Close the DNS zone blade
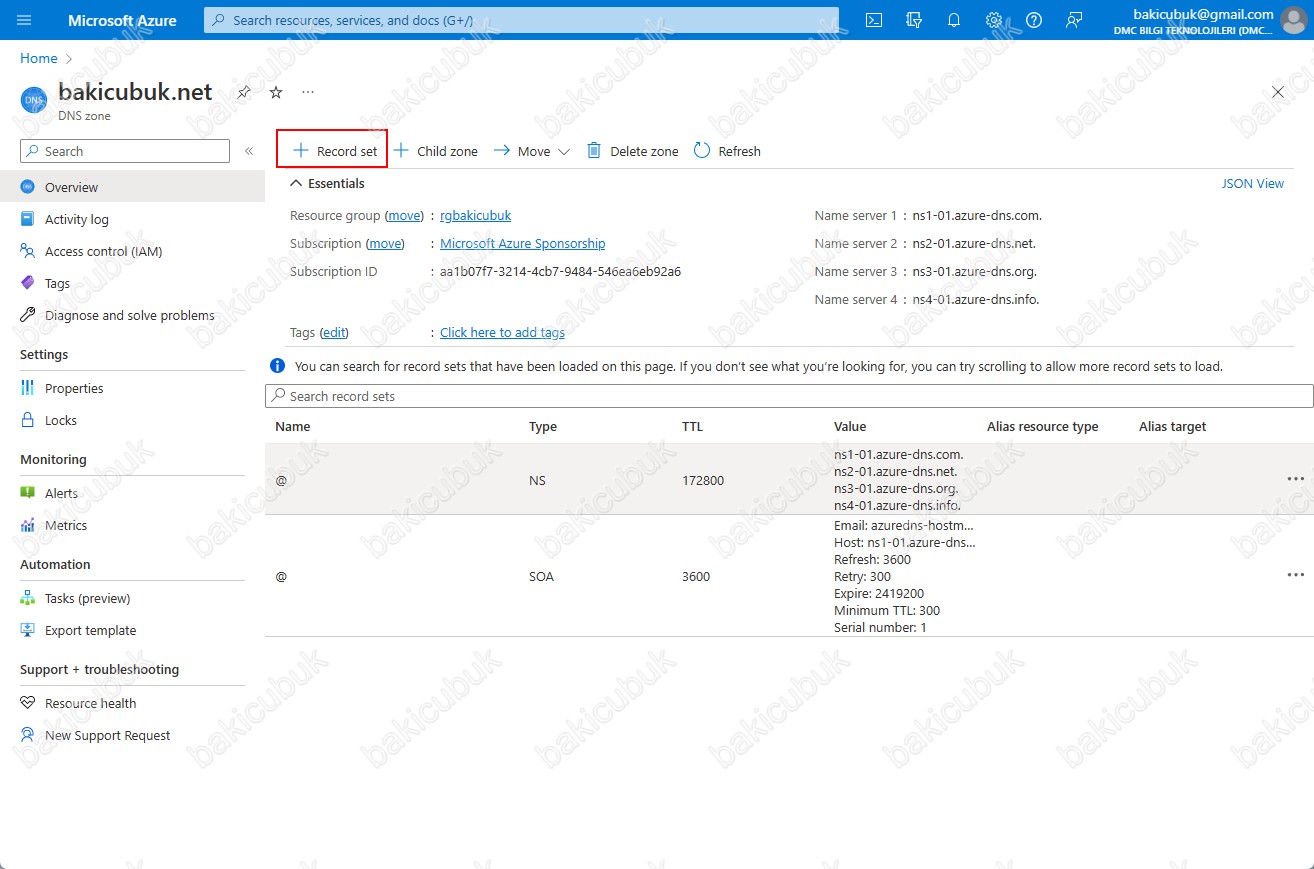Viewport: 1314px width, 869px height. coord(1278,92)
